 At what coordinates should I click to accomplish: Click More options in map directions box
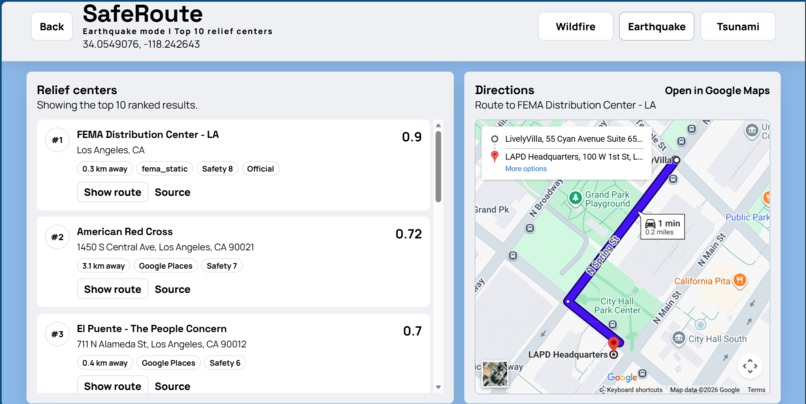click(525, 169)
